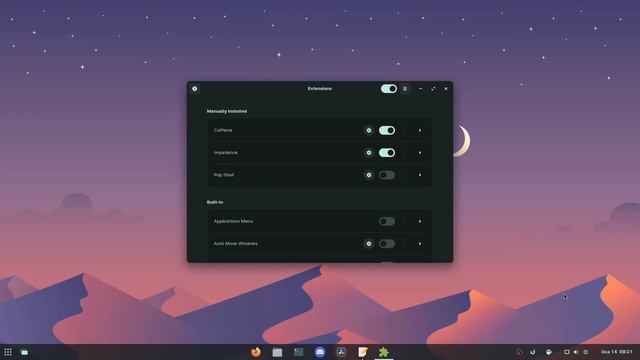This screenshot has height=360, width=640.
Task: Click the info icon in Extensions header
Action: pyautogui.click(x=195, y=89)
